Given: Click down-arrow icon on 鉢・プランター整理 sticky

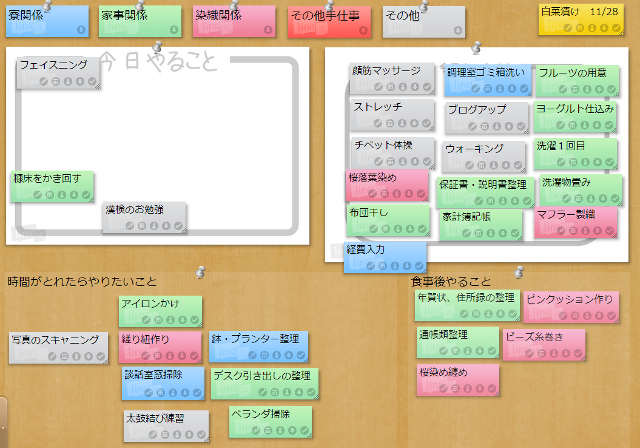Looking at the screenshot, I should [x=289, y=355].
